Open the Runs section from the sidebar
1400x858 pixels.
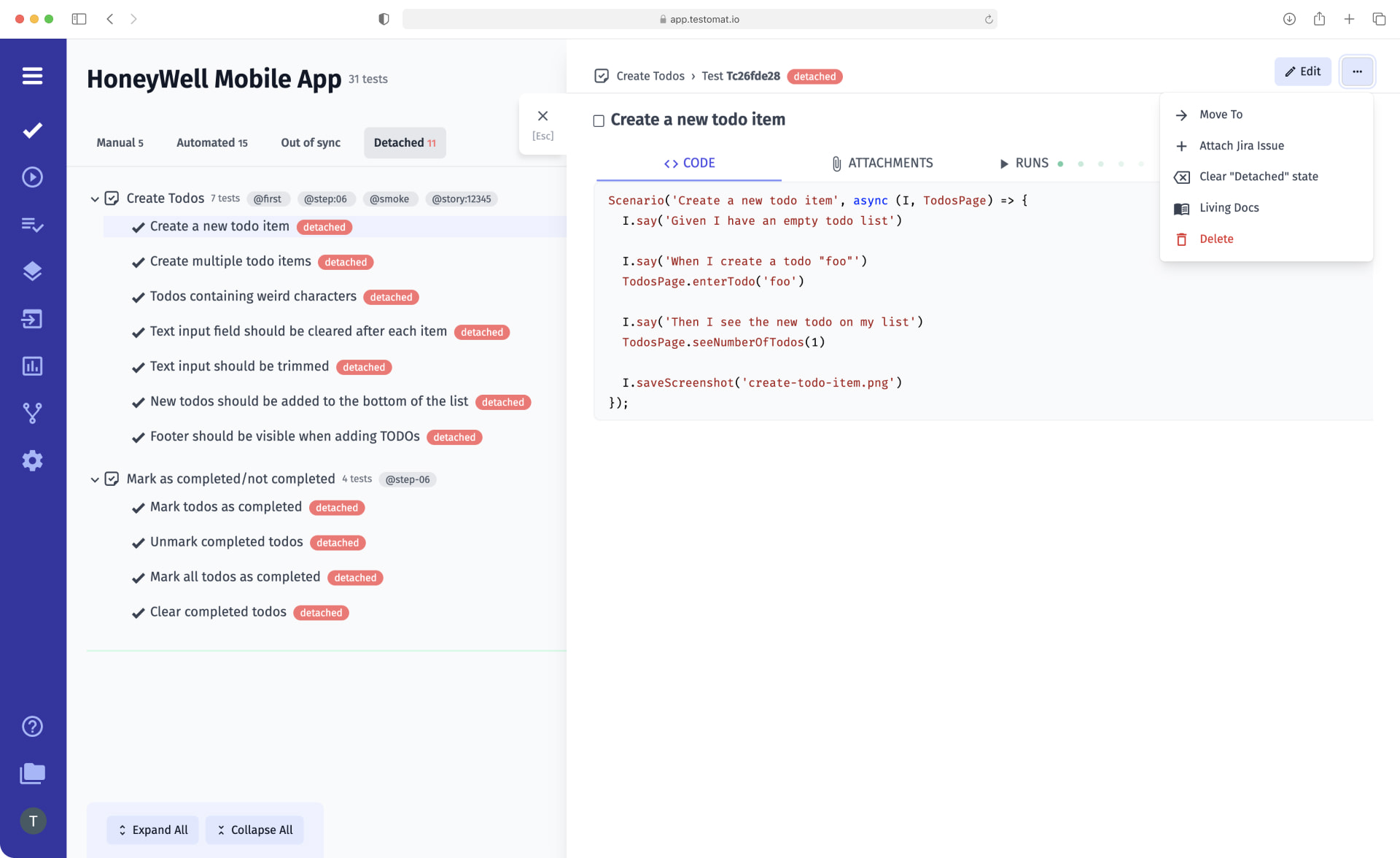(33, 177)
